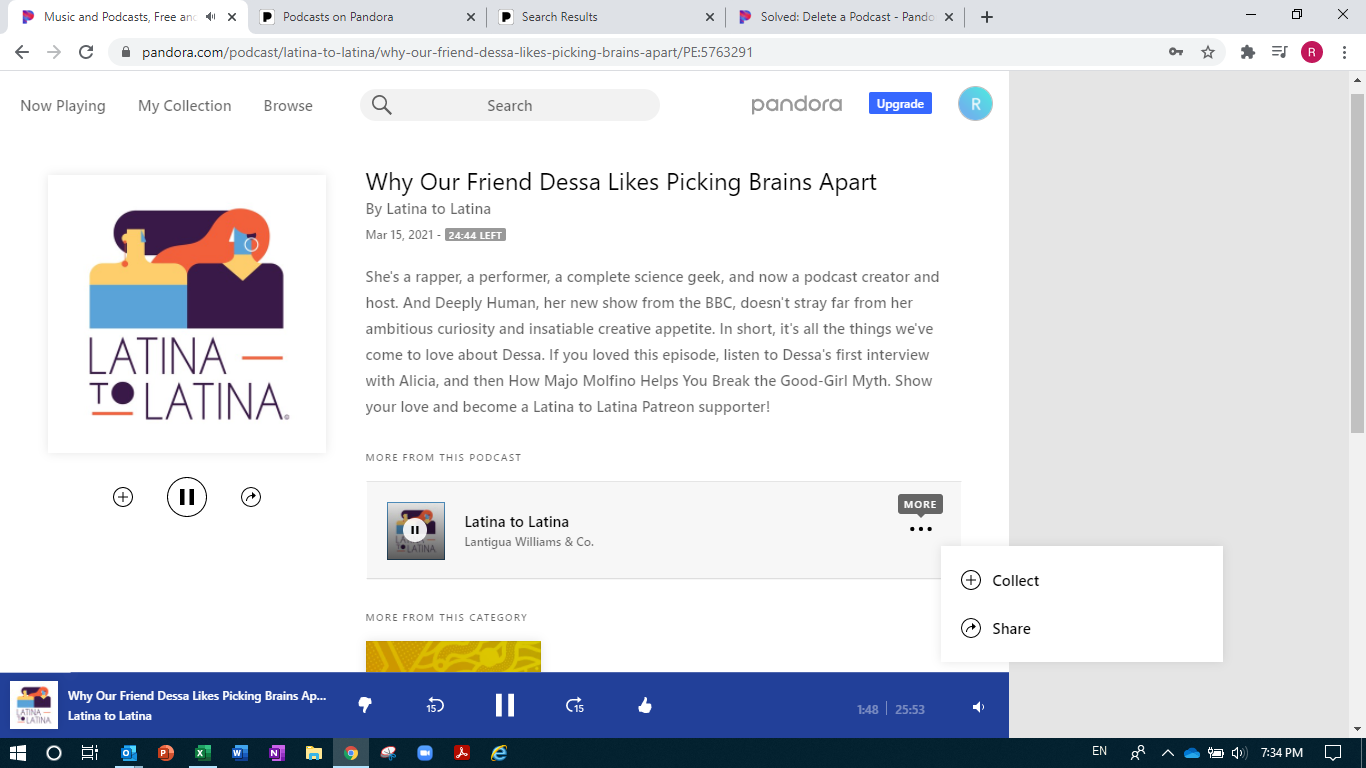Open the My Collection link

(x=184, y=106)
